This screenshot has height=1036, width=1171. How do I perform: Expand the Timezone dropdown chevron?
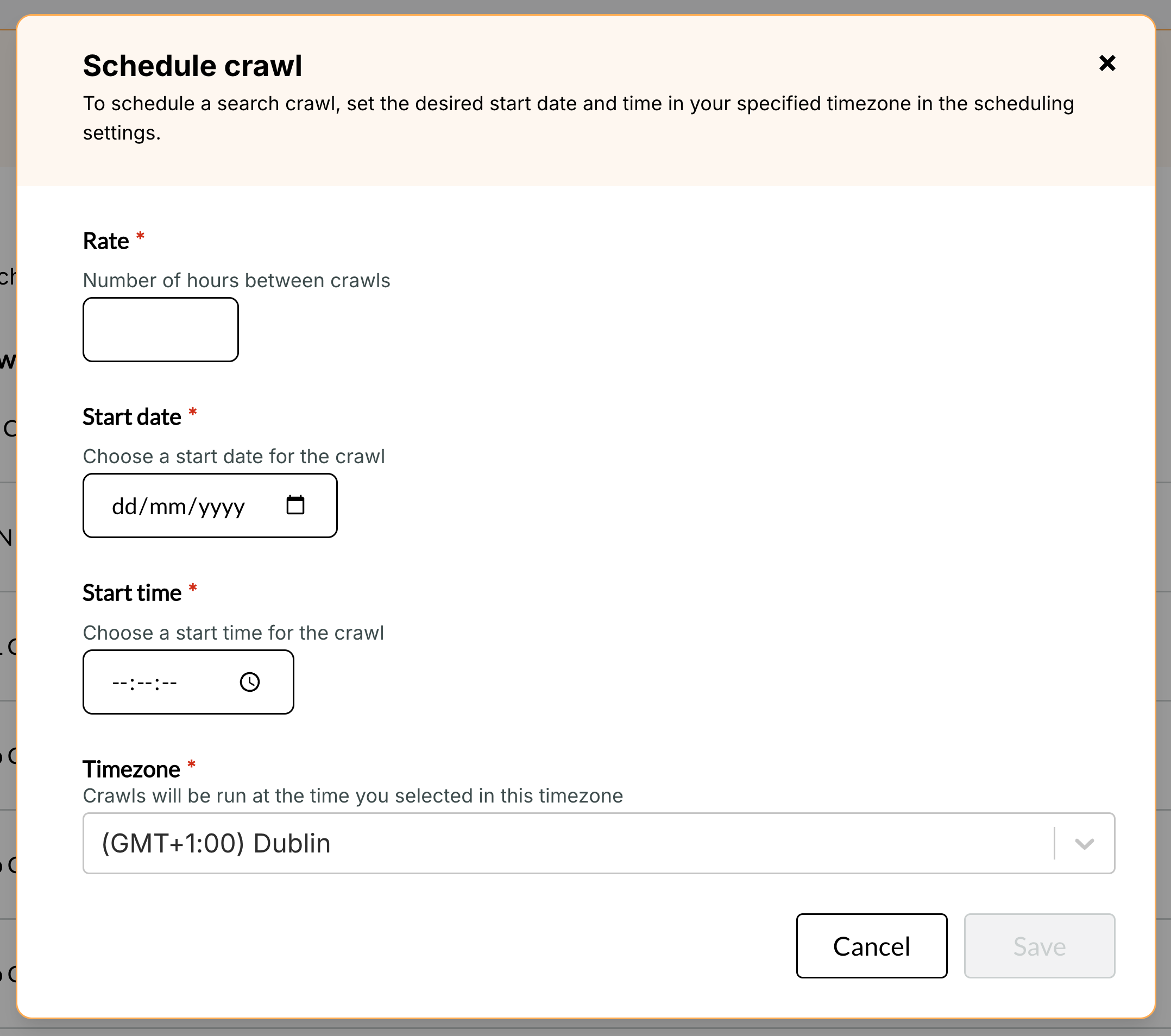pos(1084,844)
